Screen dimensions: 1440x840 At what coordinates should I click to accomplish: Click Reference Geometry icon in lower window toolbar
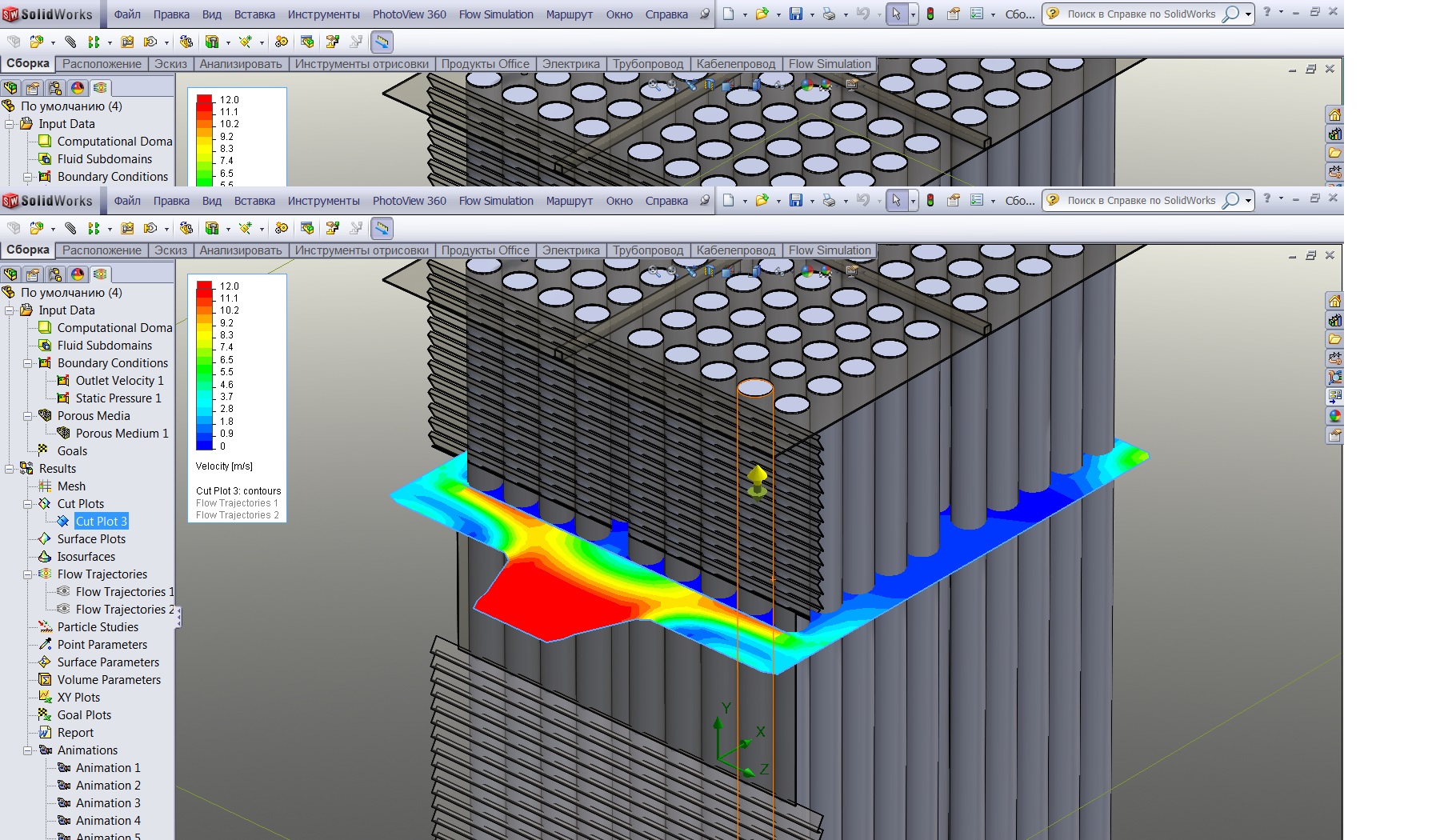pos(246,228)
